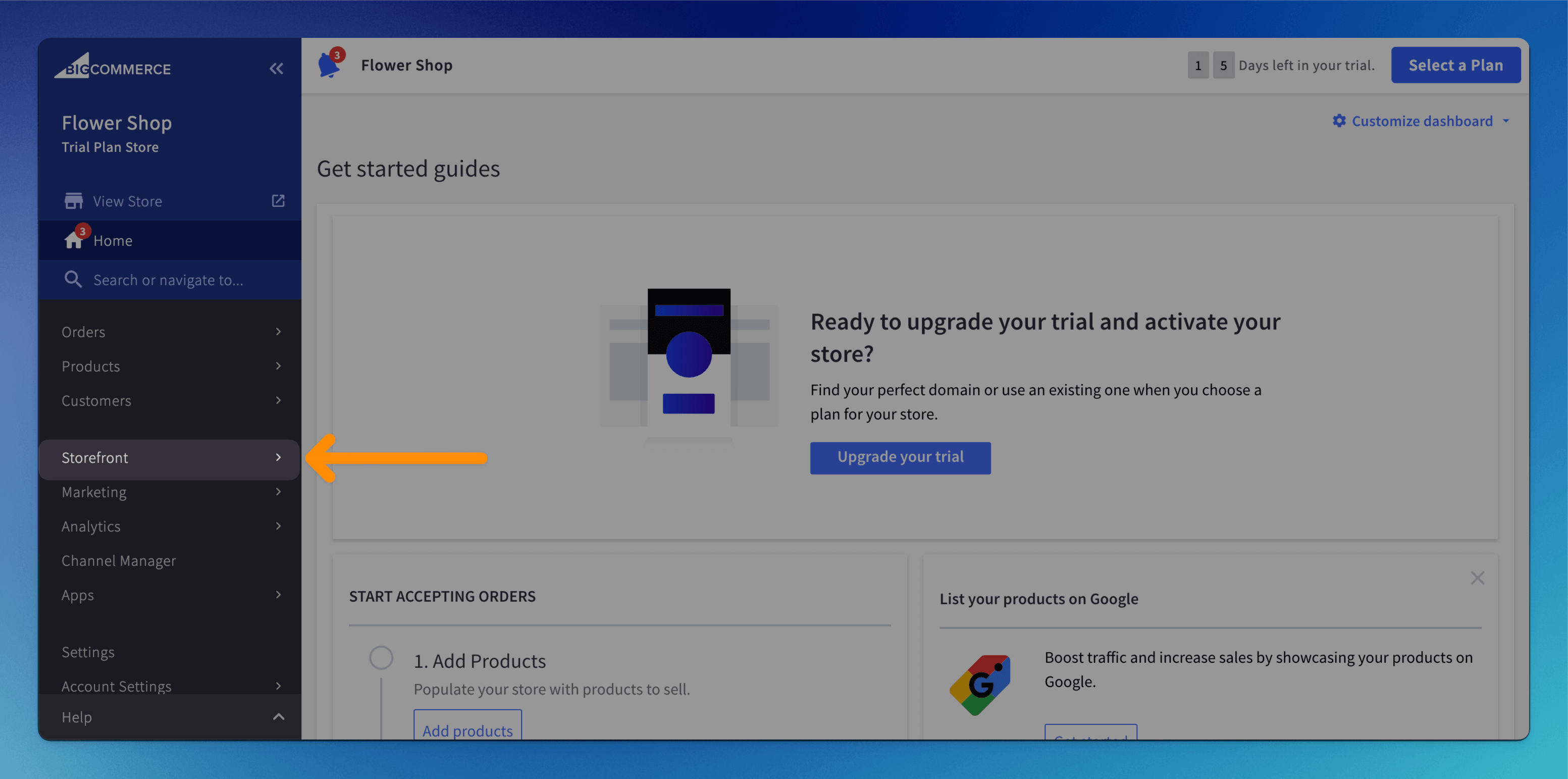Click the search magnifier icon
The image size is (1568, 779).
tap(73, 279)
